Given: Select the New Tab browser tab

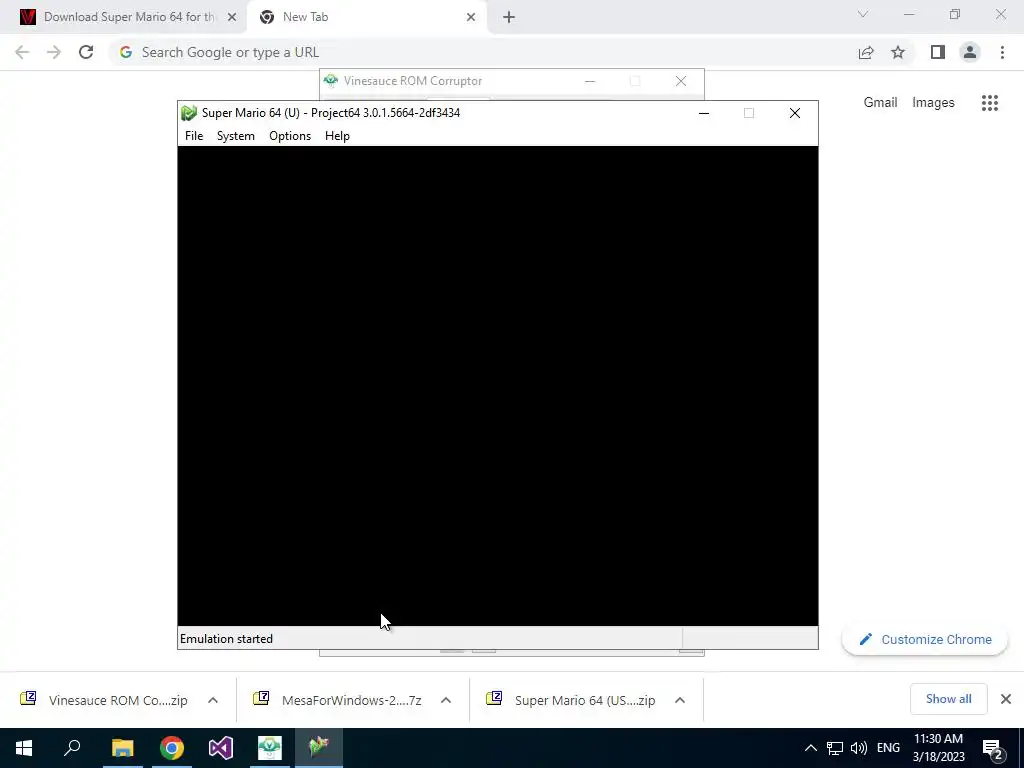Looking at the screenshot, I should coord(366,17).
